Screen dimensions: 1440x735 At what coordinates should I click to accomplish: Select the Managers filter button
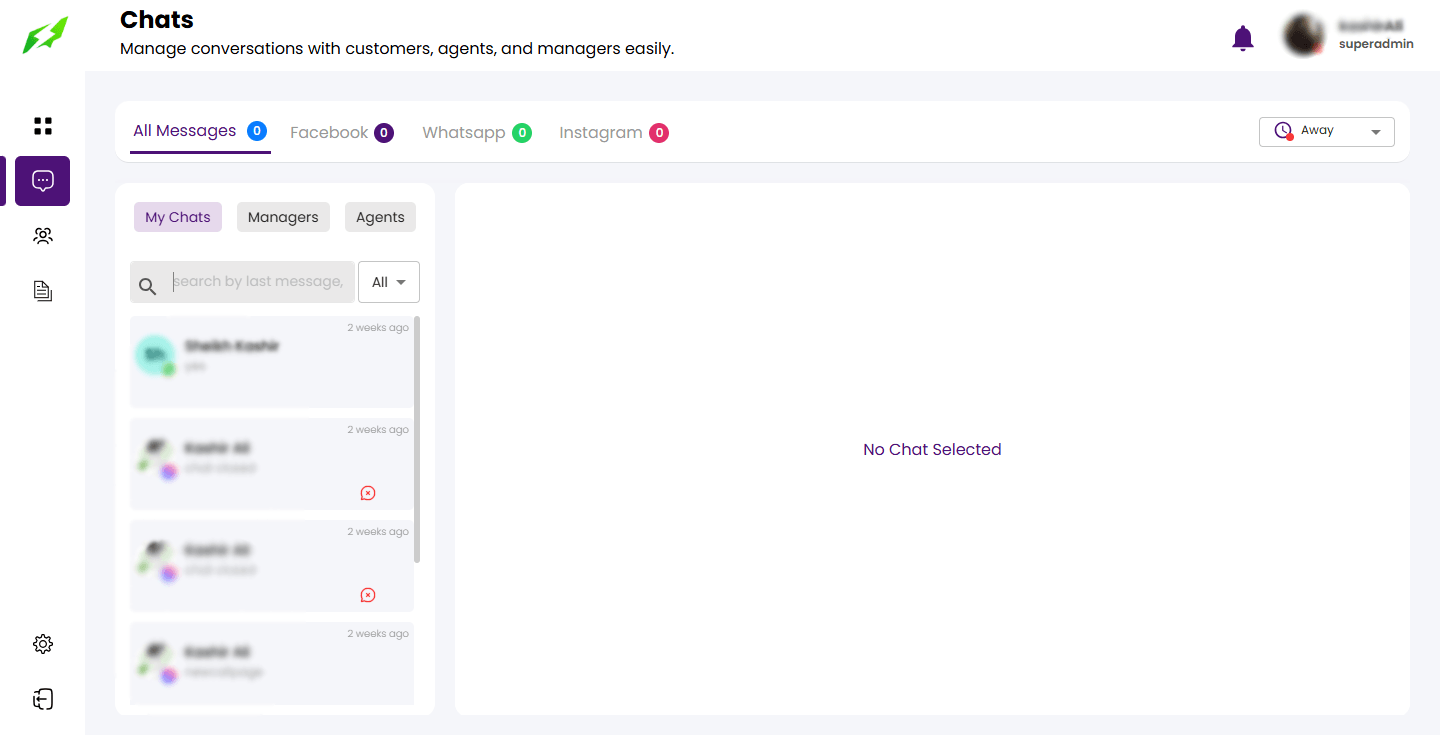pyautogui.click(x=283, y=217)
